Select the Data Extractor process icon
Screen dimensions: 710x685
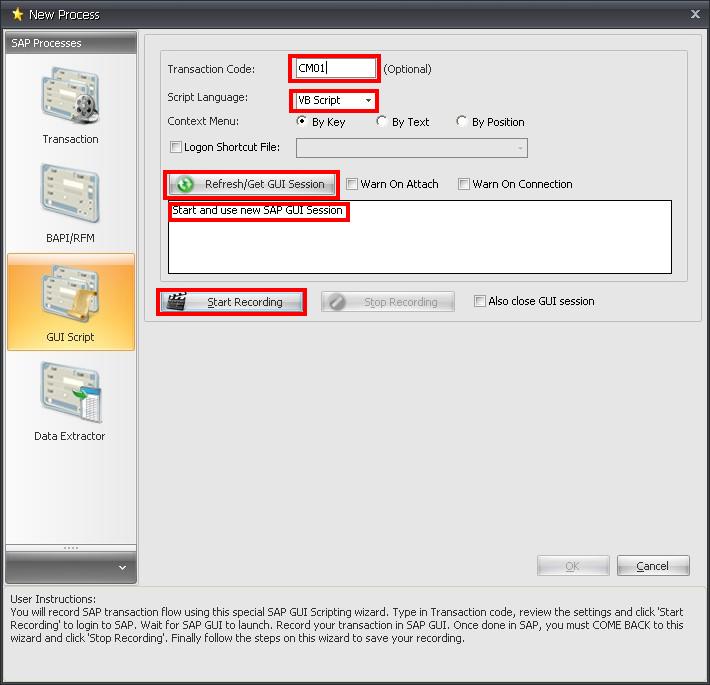70,395
